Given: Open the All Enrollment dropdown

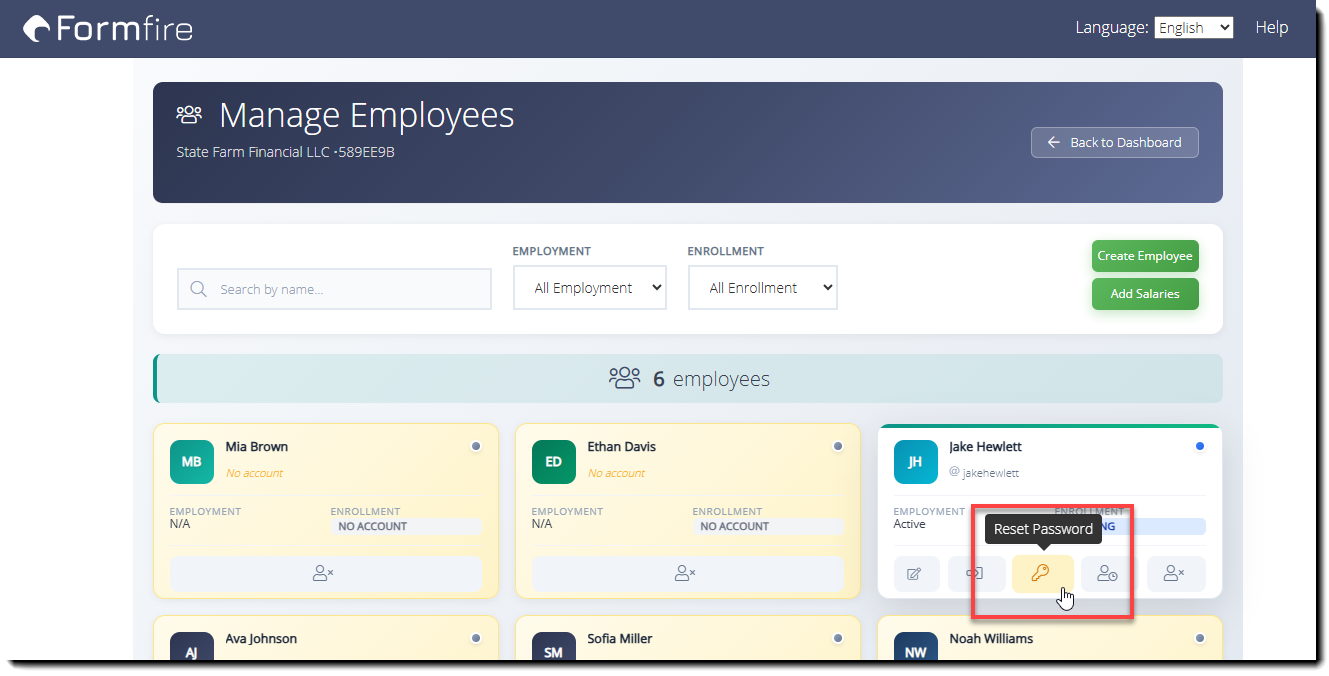Looking at the screenshot, I should pyautogui.click(x=763, y=288).
